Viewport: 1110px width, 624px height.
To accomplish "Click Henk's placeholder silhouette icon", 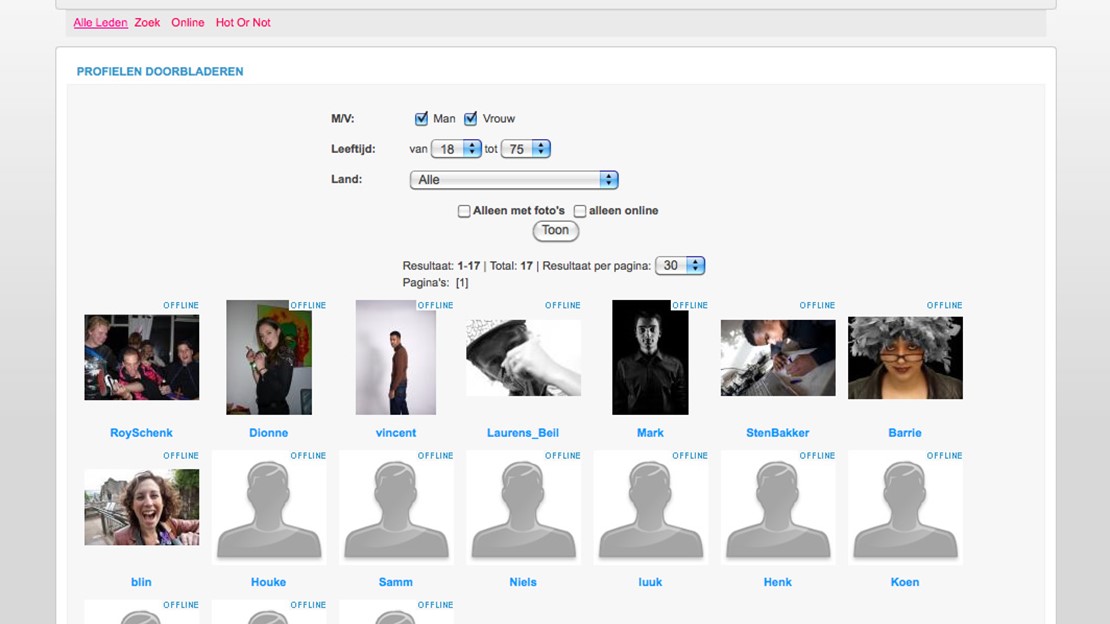I will pos(777,508).
